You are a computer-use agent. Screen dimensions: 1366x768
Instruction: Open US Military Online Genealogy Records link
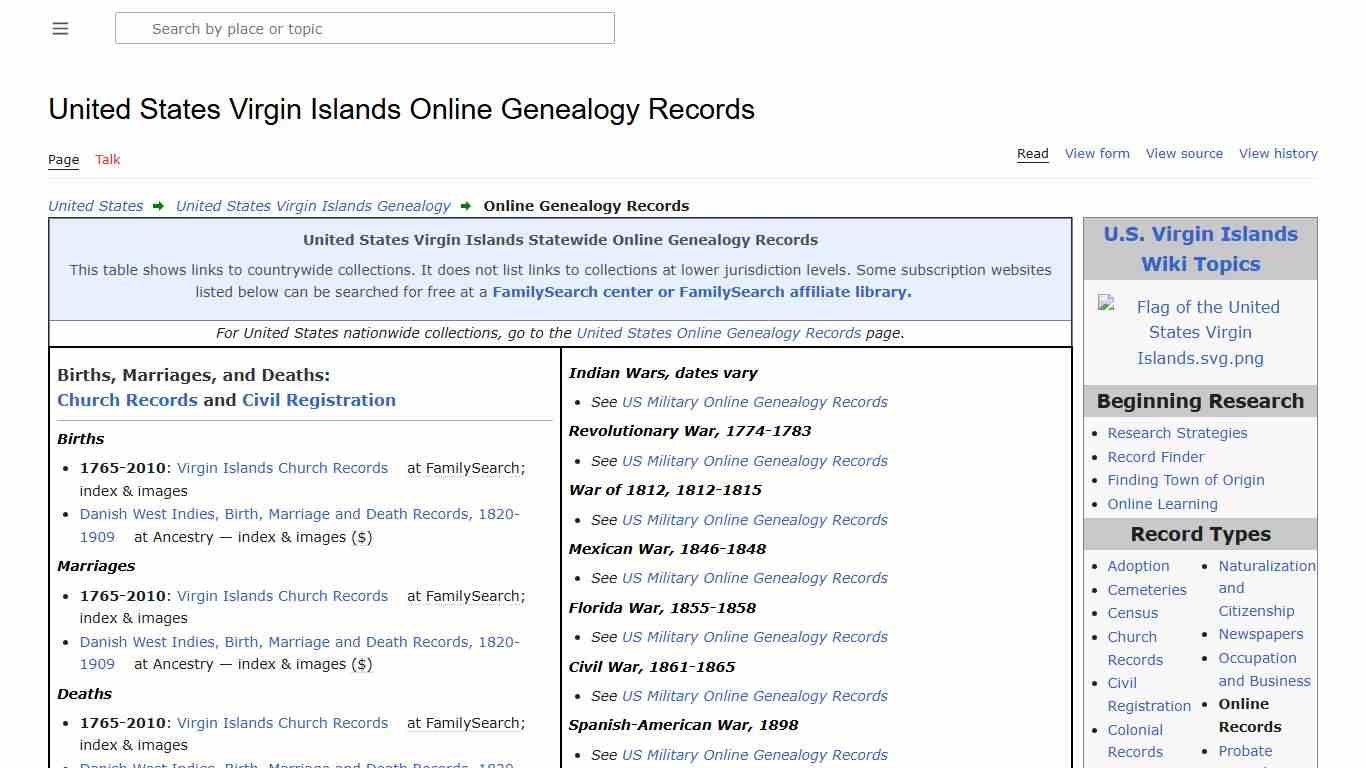[754, 402]
